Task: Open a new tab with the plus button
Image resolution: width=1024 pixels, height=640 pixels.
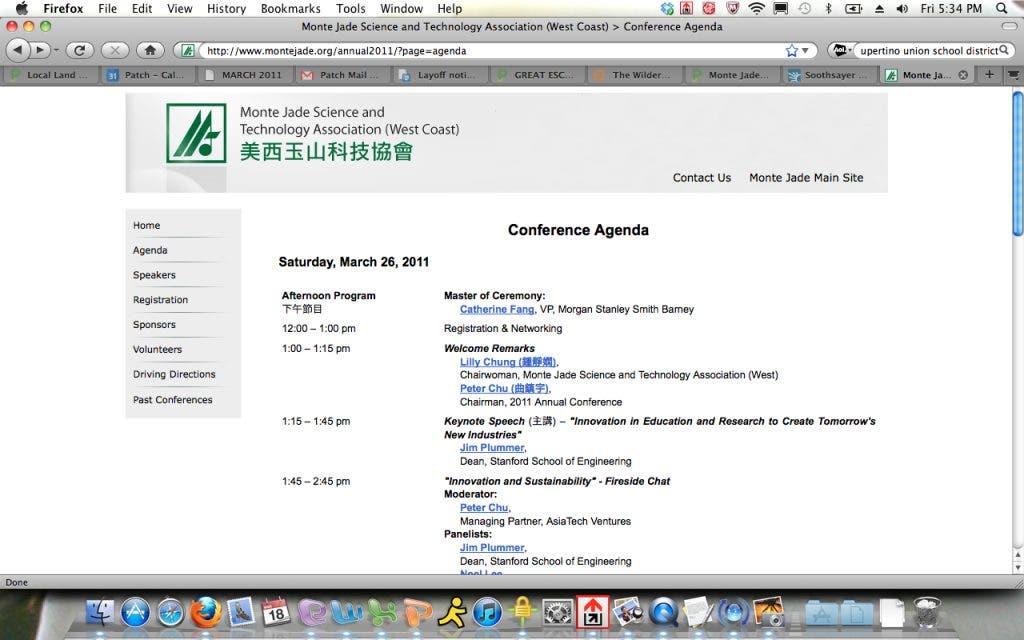Action: click(x=989, y=74)
